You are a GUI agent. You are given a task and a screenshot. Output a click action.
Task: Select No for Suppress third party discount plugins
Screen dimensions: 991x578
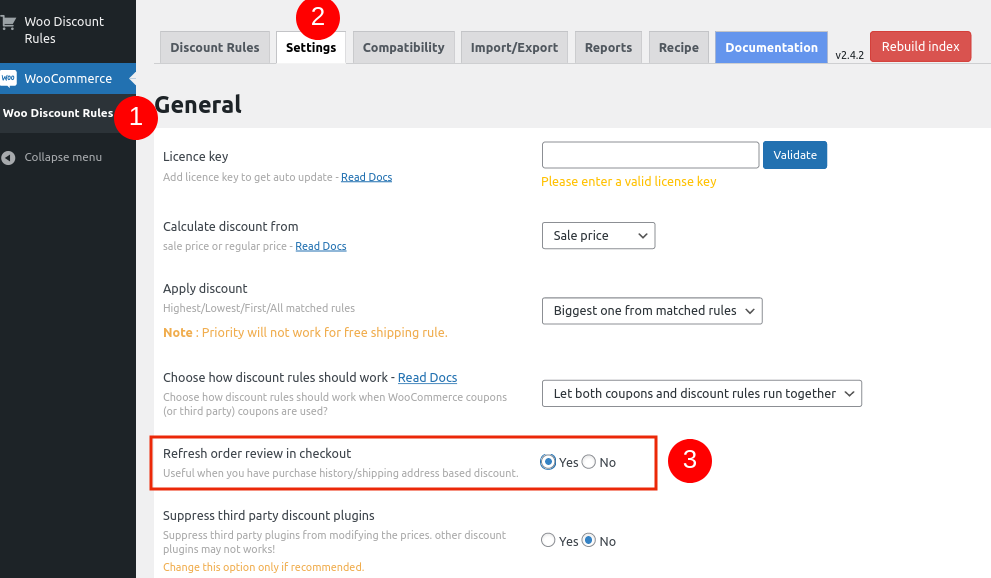[x=588, y=540]
